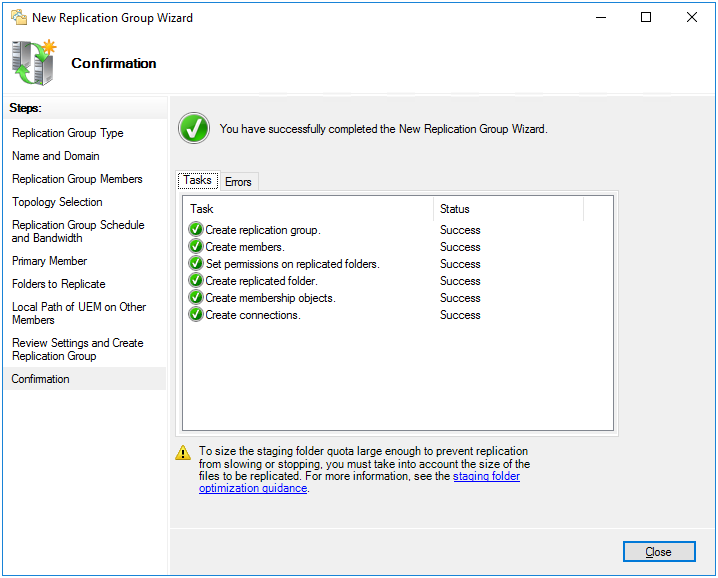The width and height of the screenshot is (718, 578).
Task: Click the checkmark next to Create membership objects
Action: click(196, 298)
